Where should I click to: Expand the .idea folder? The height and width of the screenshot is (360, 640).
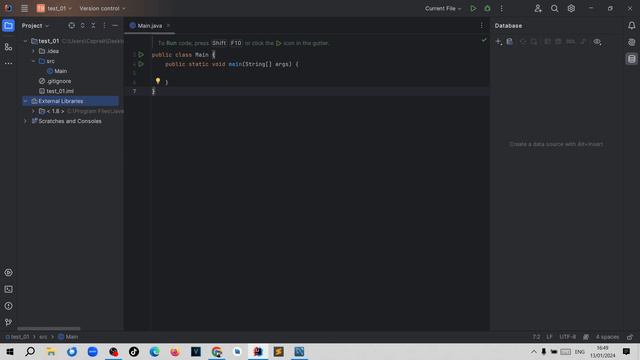click(x=33, y=51)
